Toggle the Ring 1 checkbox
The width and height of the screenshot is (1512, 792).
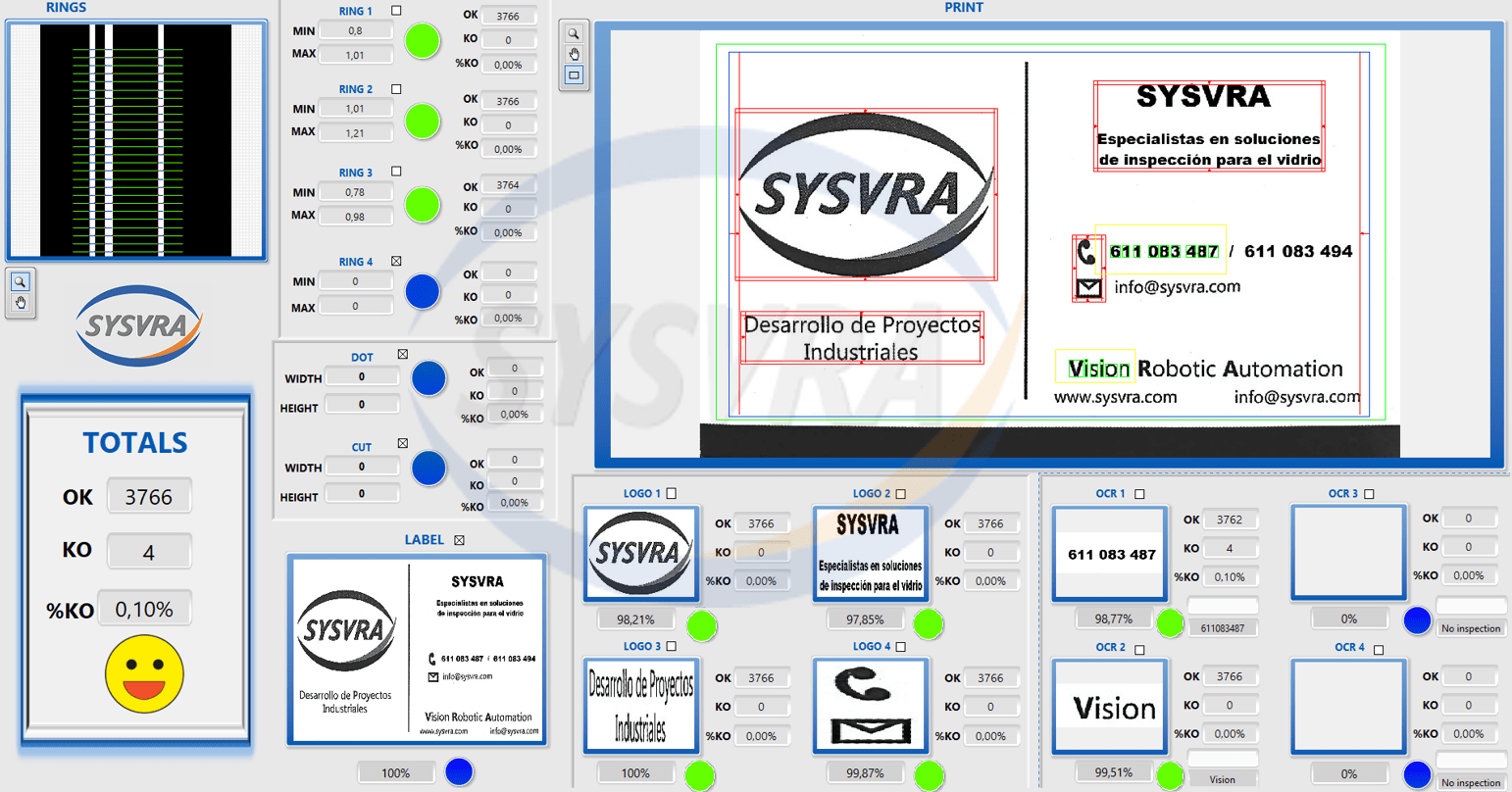click(x=396, y=11)
